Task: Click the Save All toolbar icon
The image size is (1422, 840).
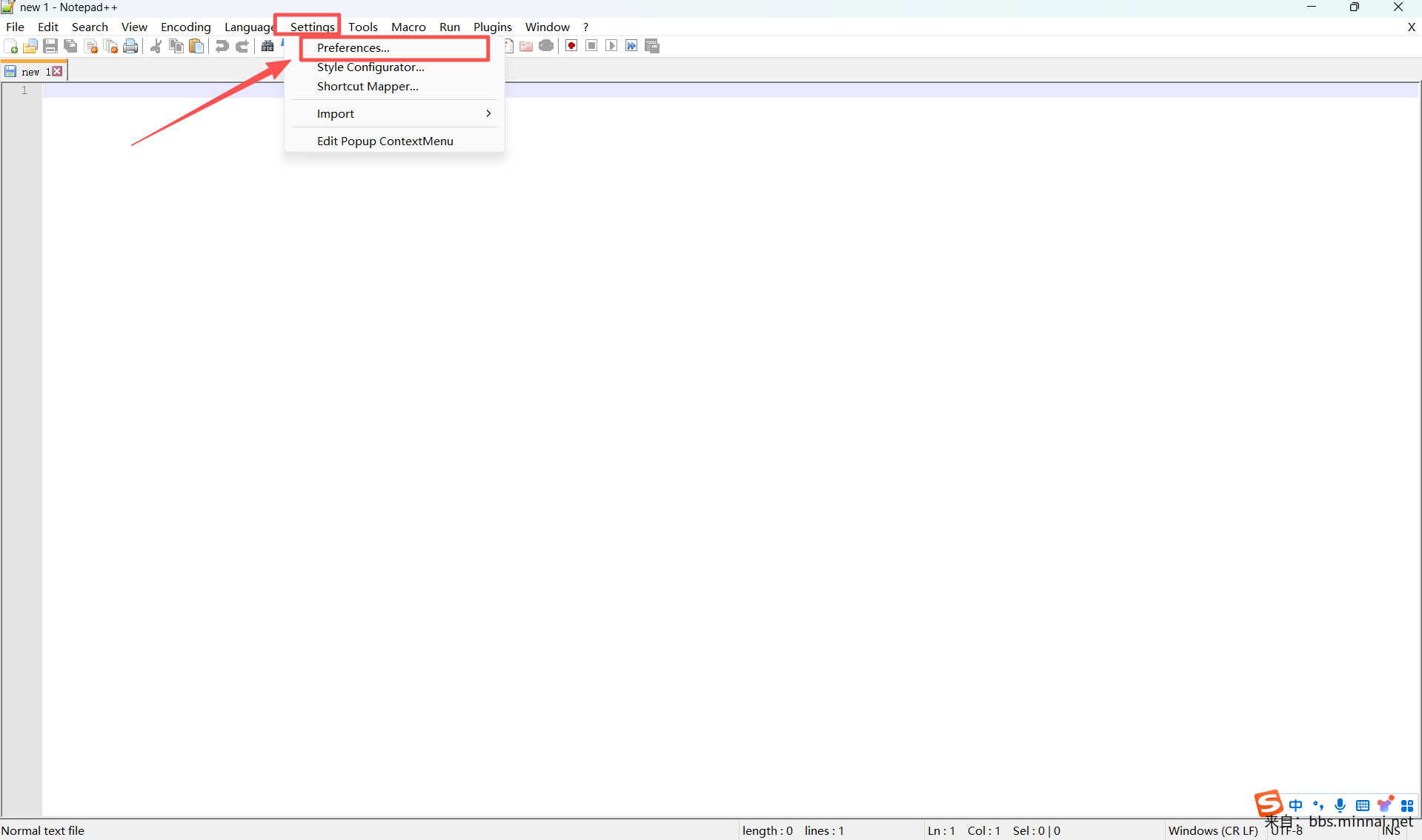Action: click(70, 47)
